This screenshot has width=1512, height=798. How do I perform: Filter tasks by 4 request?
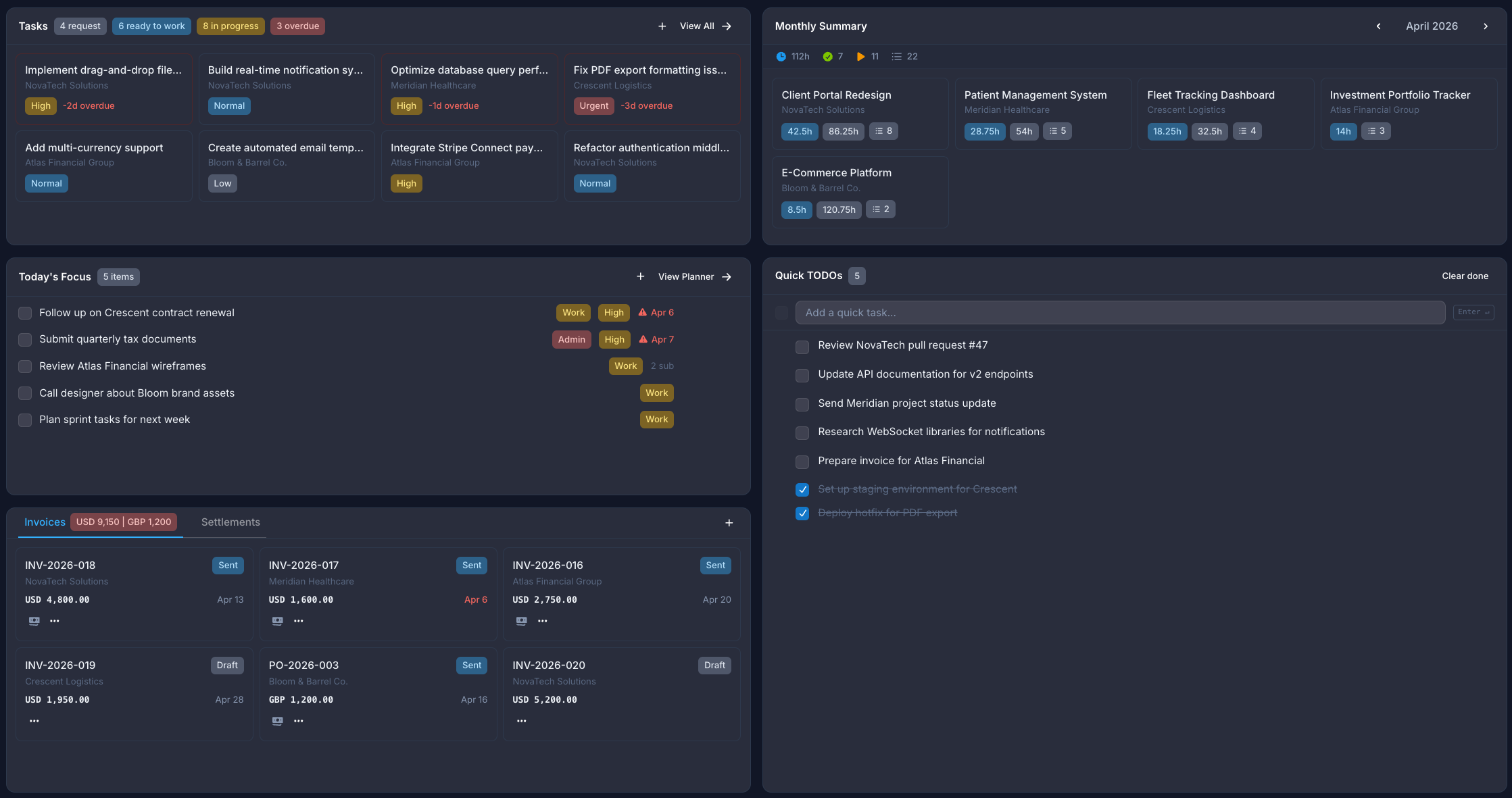pyautogui.click(x=80, y=26)
